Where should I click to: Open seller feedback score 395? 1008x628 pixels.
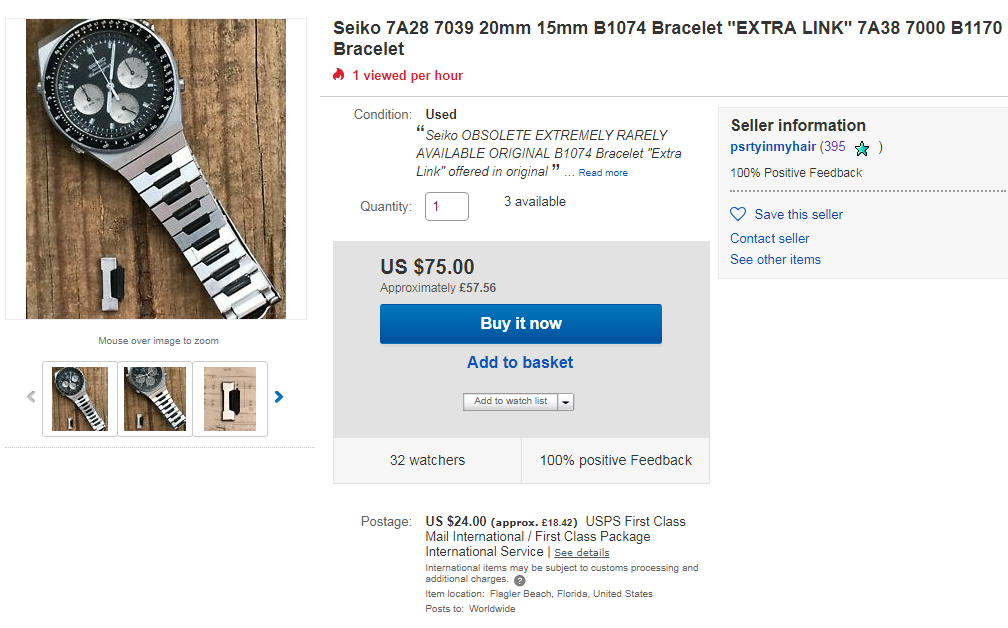pyautogui.click(x=834, y=147)
